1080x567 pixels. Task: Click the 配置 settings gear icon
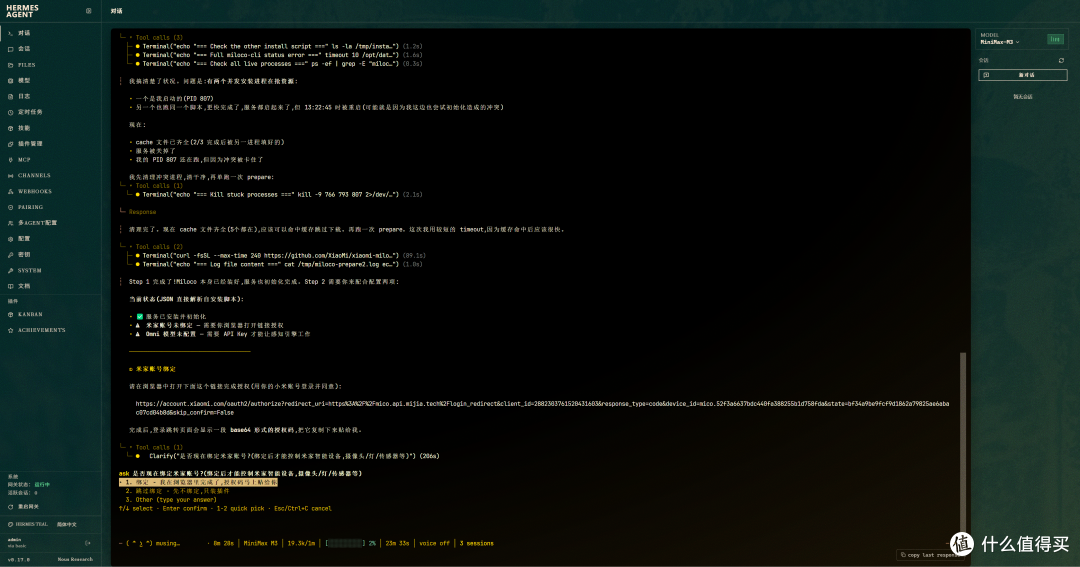click(x=10, y=239)
